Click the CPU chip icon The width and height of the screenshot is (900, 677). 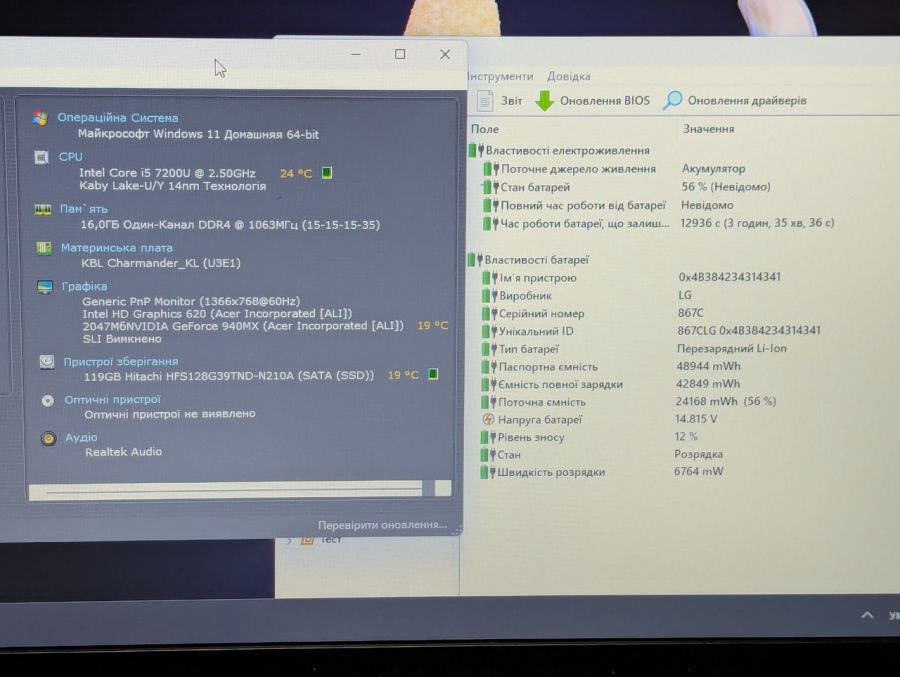pos(41,157)
